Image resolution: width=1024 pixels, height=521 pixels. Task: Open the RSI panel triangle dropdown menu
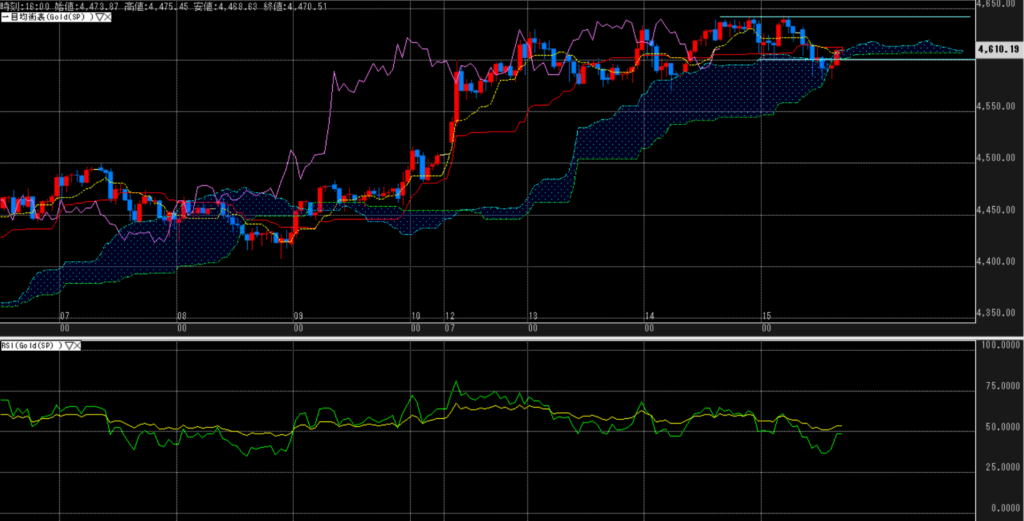point(68,346)
